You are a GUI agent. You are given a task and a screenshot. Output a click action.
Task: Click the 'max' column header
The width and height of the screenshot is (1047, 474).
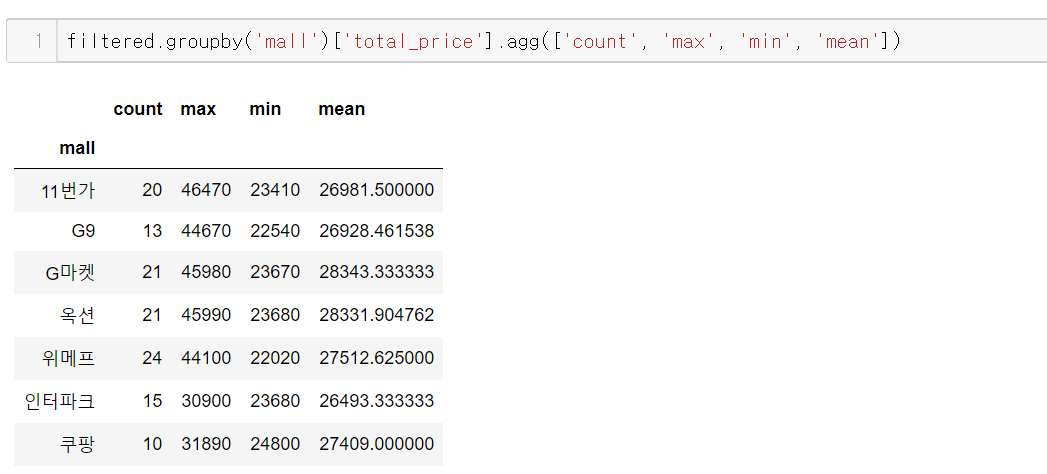(x=198, y=109)
